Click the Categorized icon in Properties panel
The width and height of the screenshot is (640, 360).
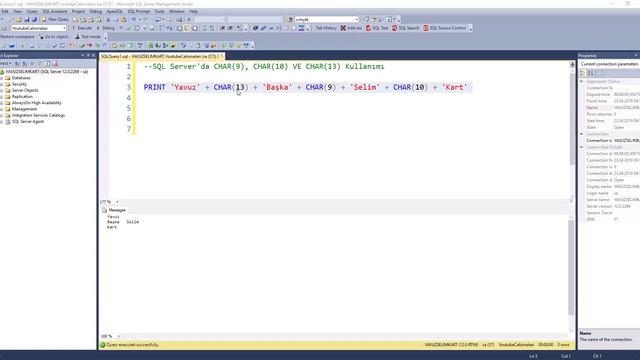point(582,73)
